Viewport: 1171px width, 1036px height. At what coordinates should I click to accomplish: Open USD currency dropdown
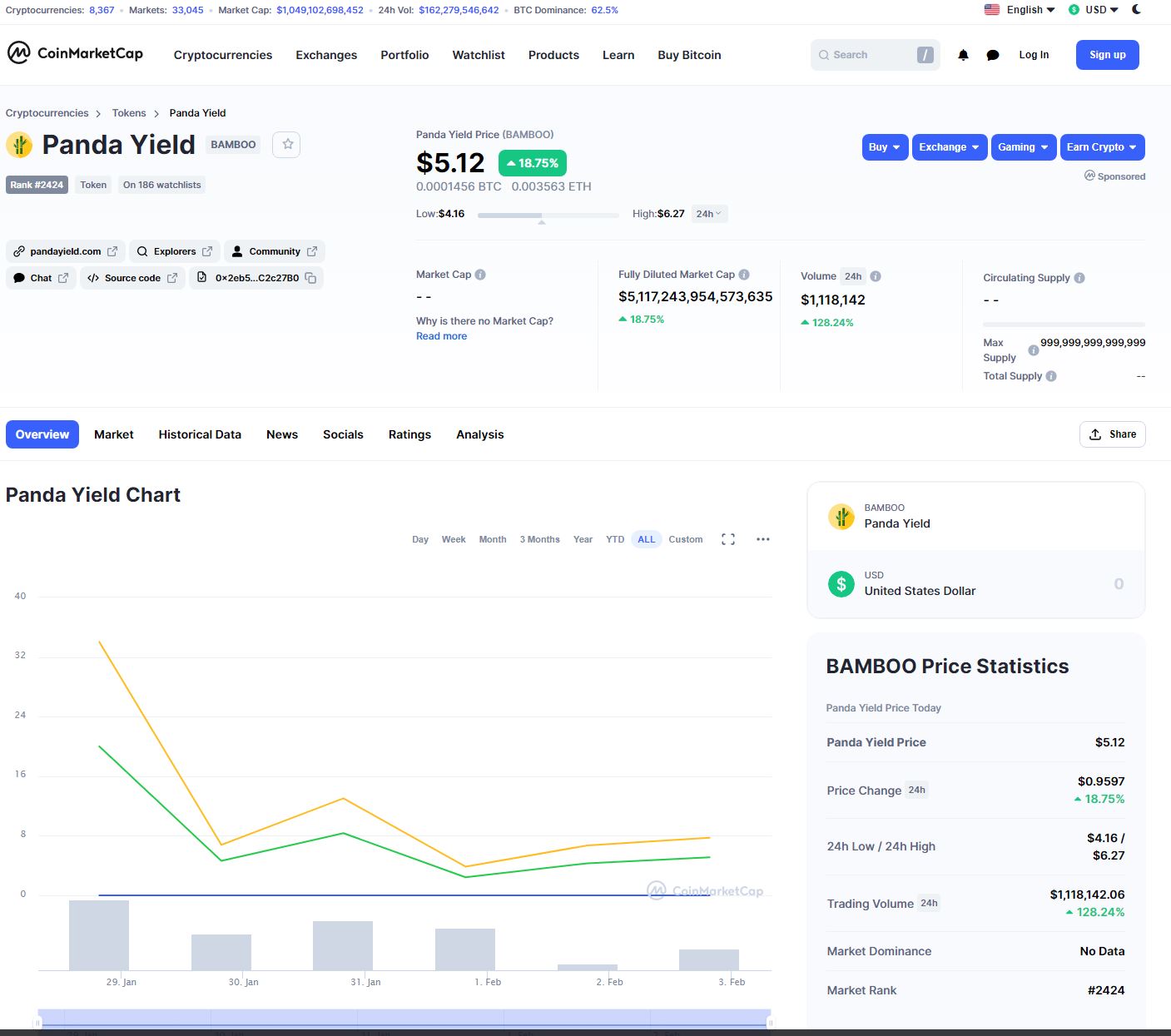click(1094, 10)
